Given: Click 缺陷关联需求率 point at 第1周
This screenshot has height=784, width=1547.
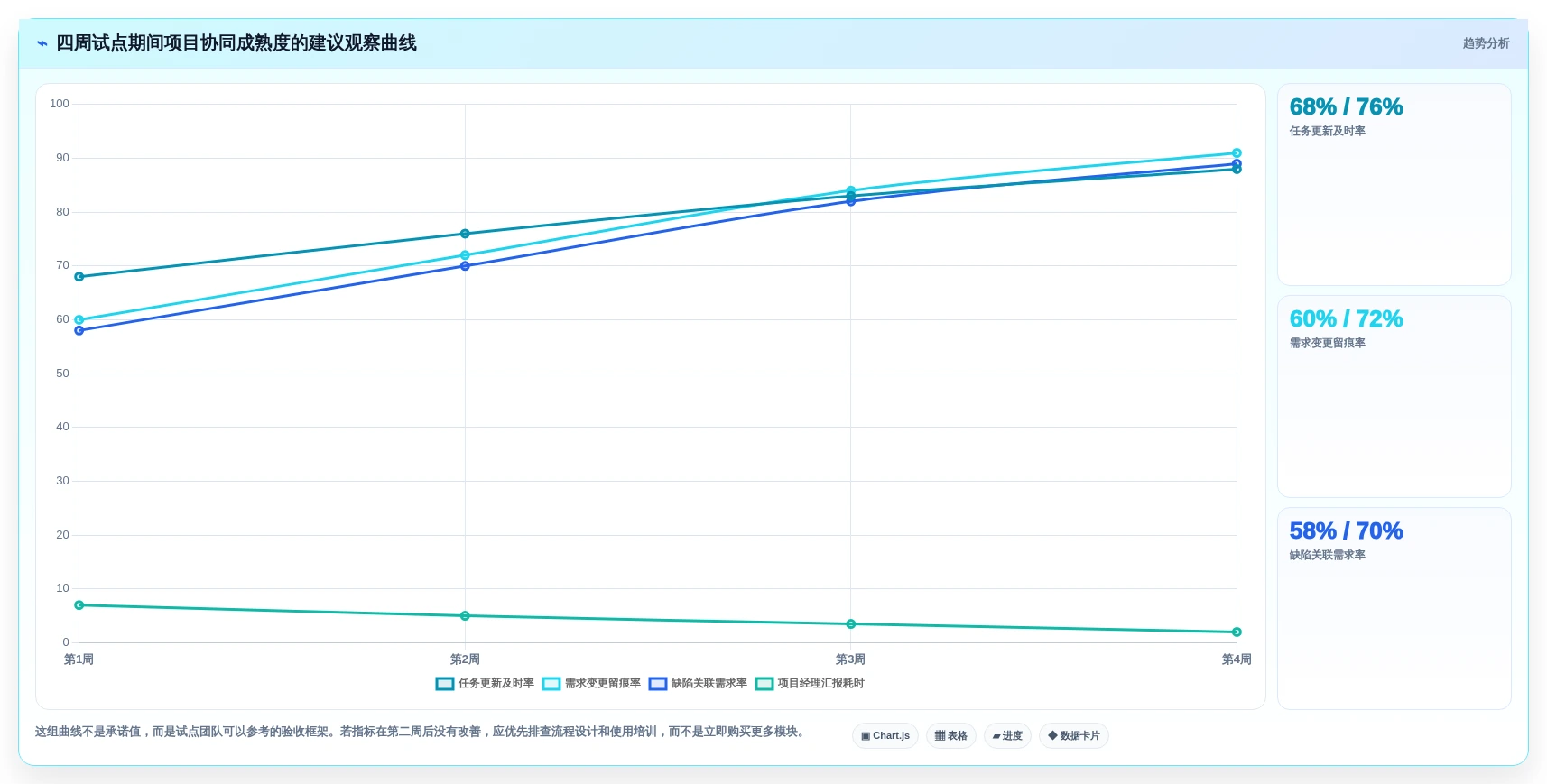Looking at the screenshot, I should [x=79, y=331].
